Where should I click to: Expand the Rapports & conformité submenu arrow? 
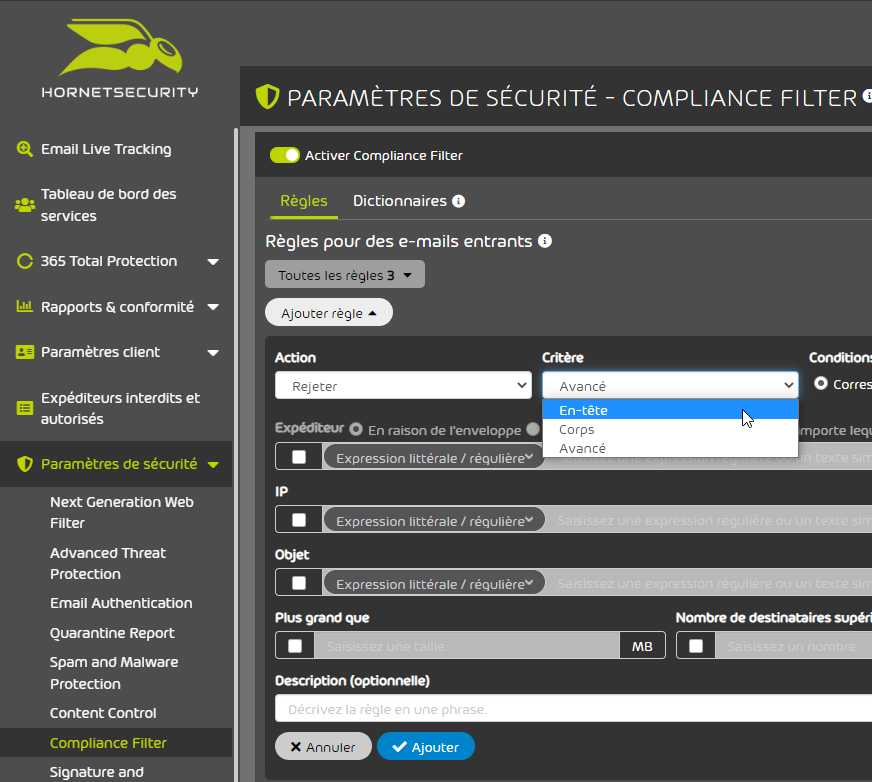[213, 307]
